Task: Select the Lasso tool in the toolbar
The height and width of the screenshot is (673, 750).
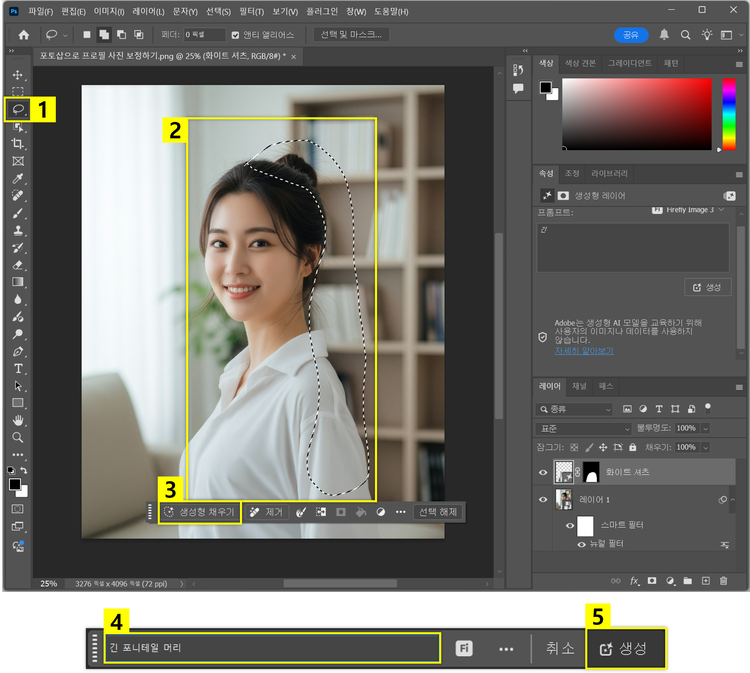Action: point(17,109)
